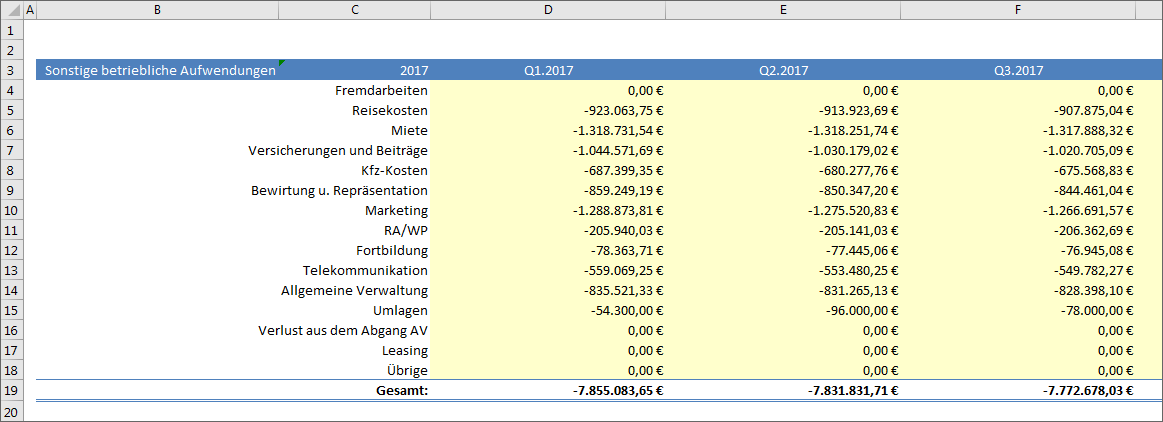This screenshot has height=422, width=1163.
Task: Click the green indicator triangle in cell B3
Action: [x=282, y=63]
